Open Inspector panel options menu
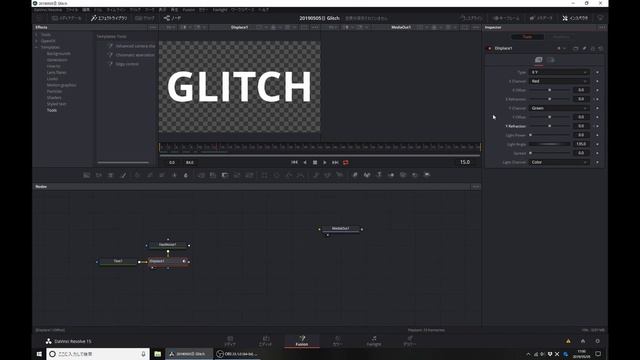This screenshot has height=360, width=640. [x=602, y=27]
